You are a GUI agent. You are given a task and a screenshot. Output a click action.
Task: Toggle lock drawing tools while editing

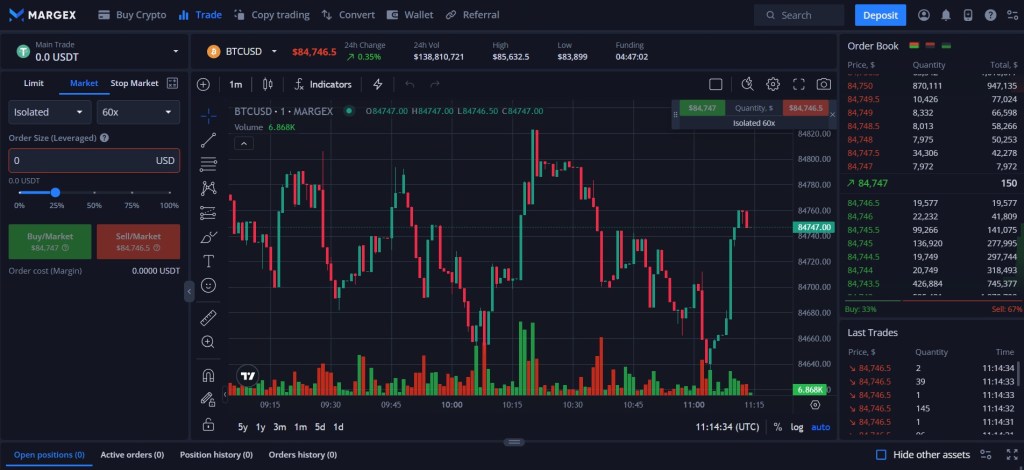[x=208, y=399]
